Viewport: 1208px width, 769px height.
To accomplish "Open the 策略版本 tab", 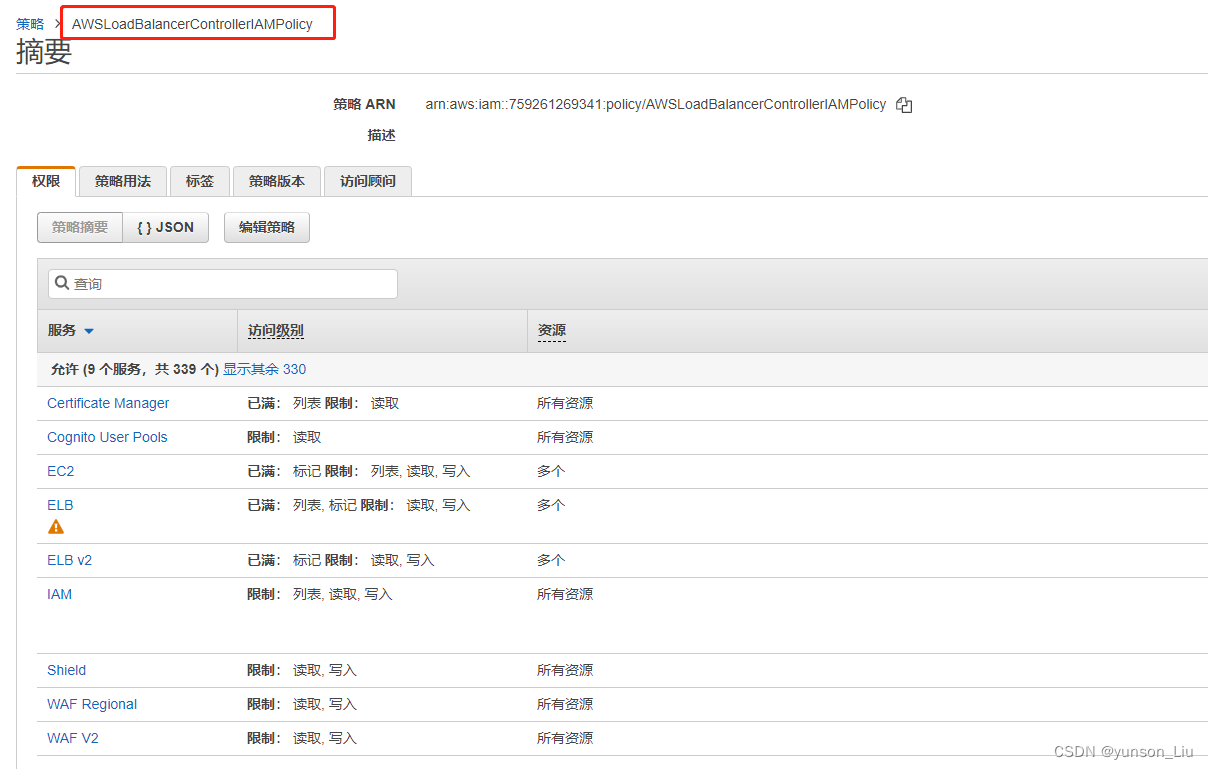I will pos(277,181).
